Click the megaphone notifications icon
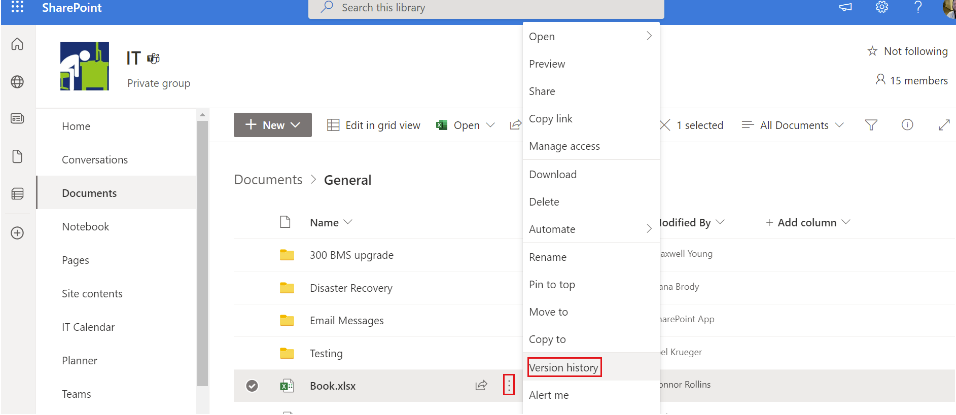The height and width of the screenshot is (415, 956). [x=845, y=8]
